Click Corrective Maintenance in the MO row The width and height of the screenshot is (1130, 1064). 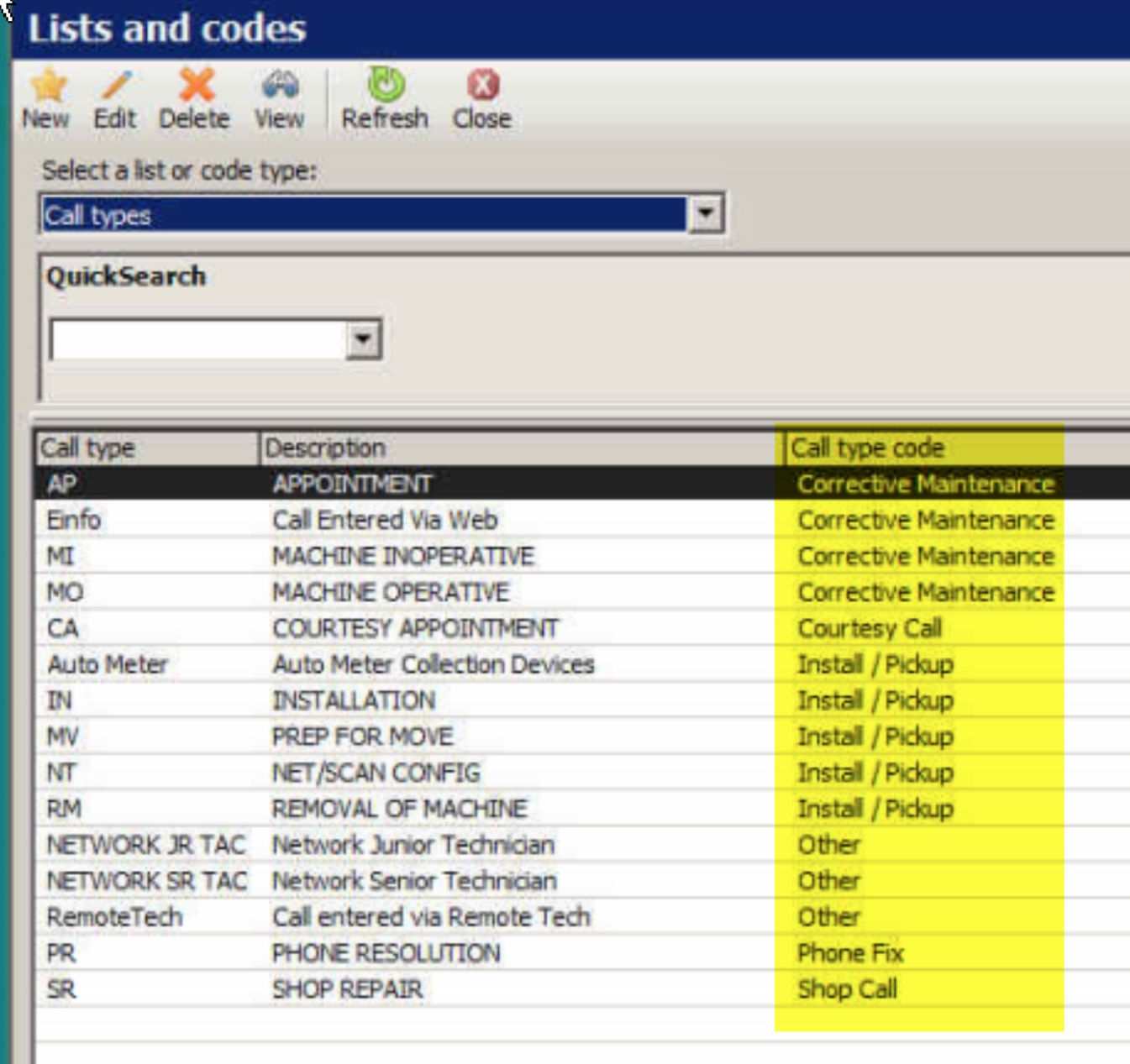point(926,593)
